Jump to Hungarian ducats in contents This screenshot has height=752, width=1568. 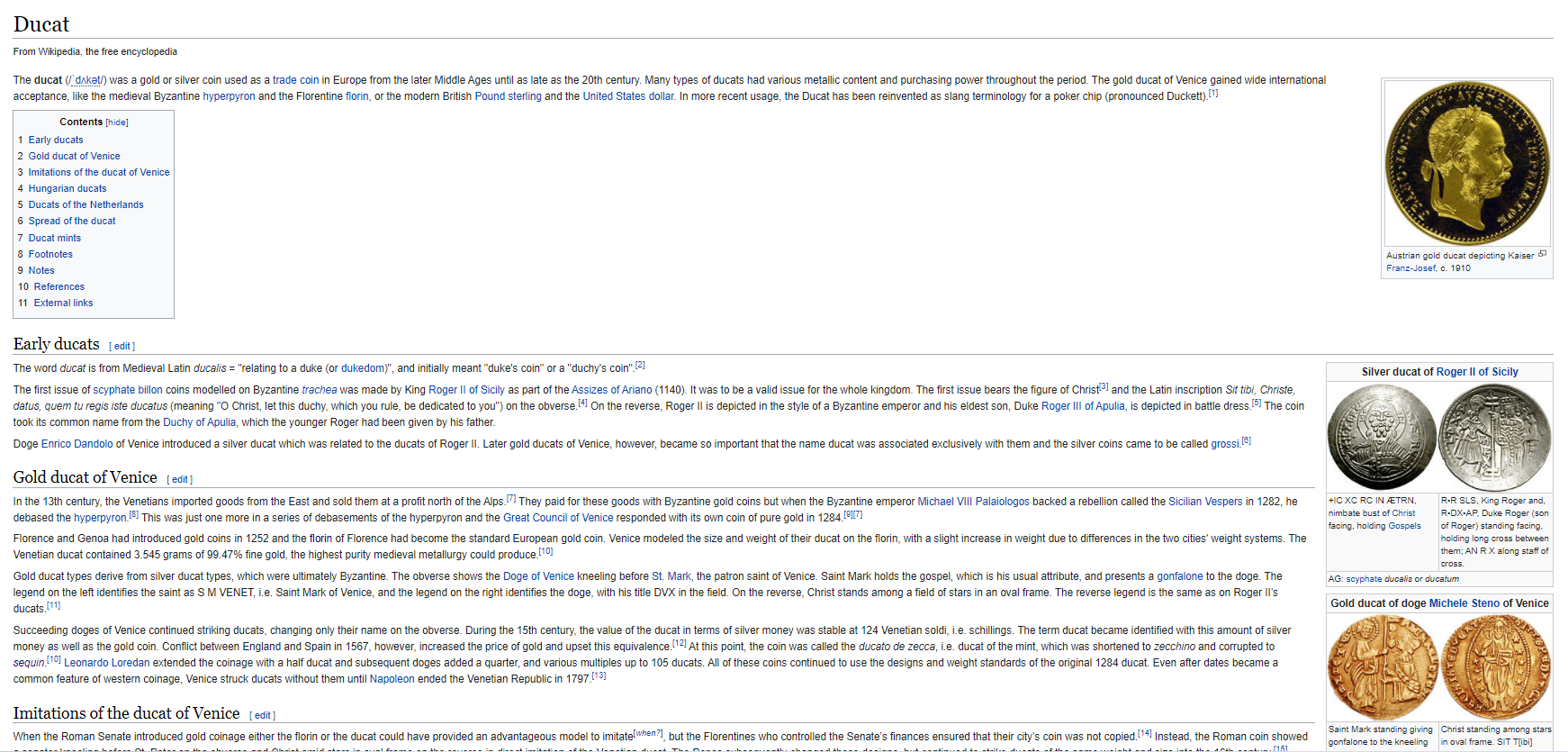(x=68, y=188)
